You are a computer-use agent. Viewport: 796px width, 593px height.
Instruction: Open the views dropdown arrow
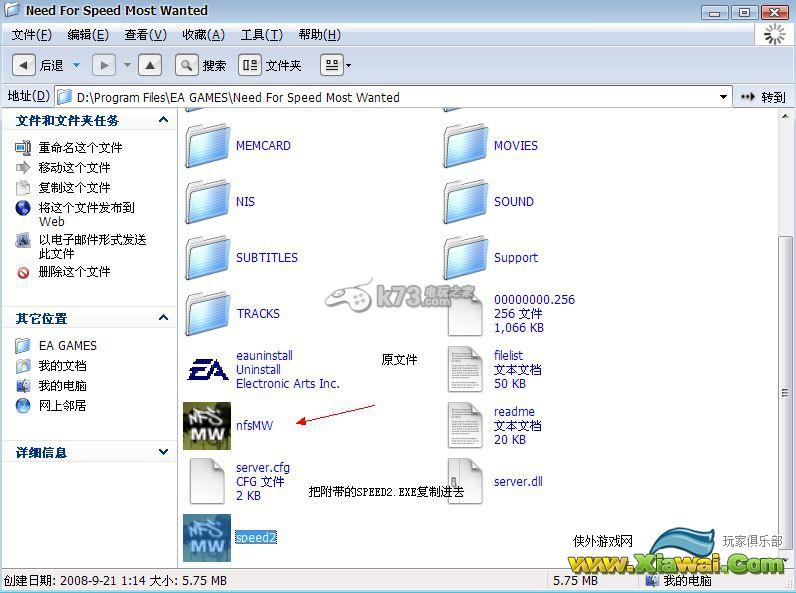[x=348, y=65]
